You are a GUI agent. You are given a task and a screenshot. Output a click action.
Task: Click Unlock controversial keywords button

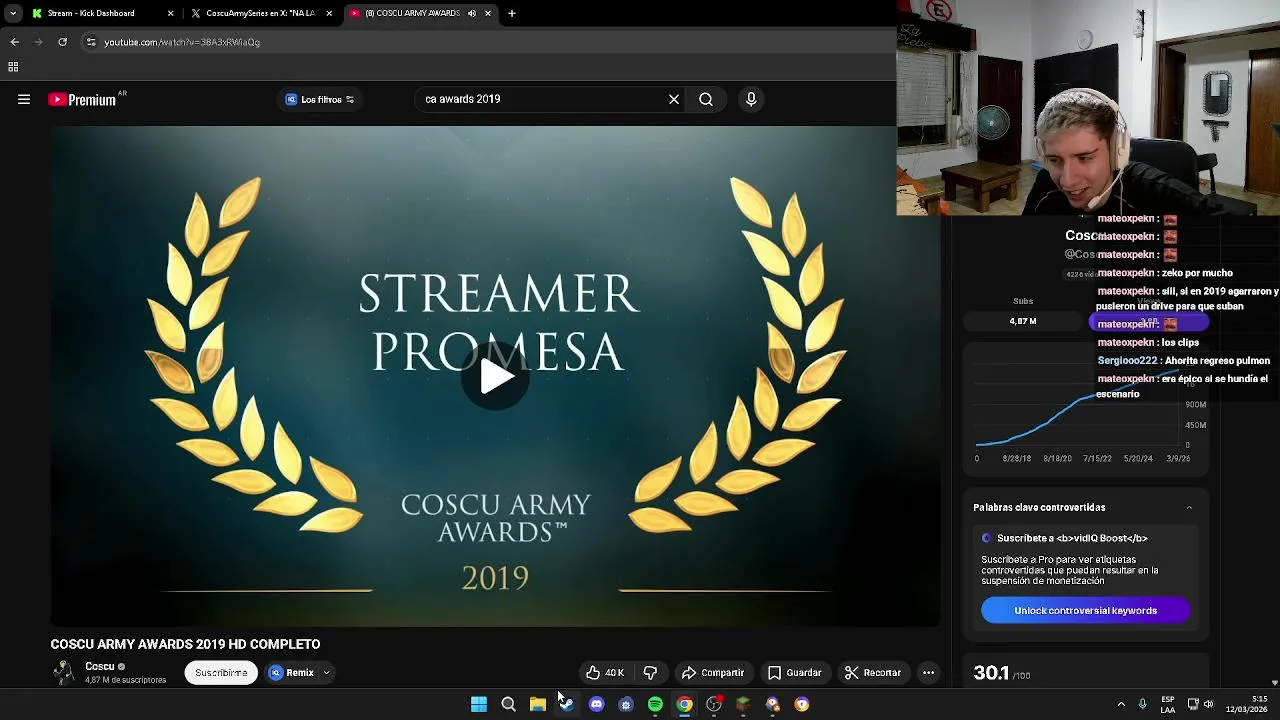coord(1085,610)
